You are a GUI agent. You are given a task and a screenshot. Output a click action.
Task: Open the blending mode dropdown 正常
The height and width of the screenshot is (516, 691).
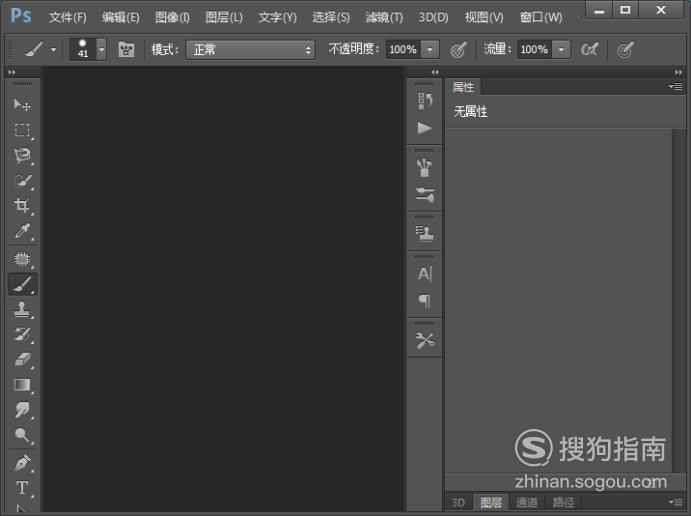(251, 49)
